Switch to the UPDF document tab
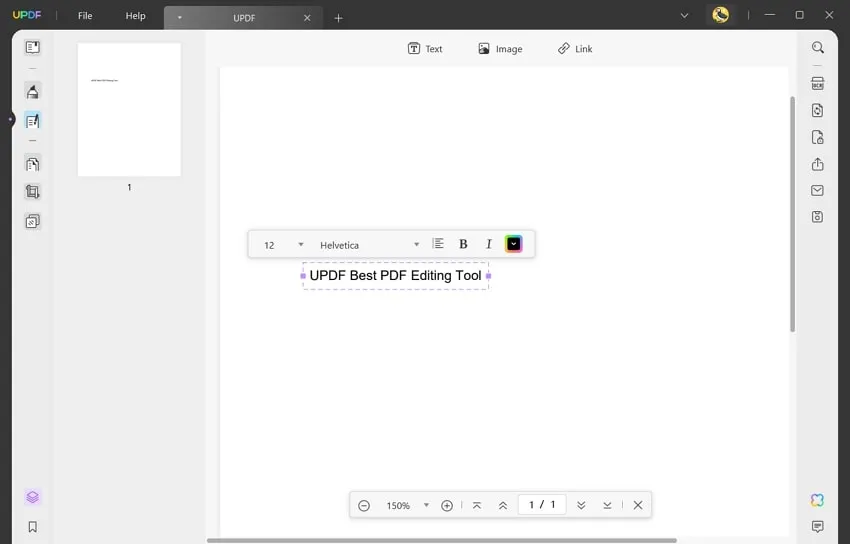The image size is (850, 544). (x=244, y=18)
